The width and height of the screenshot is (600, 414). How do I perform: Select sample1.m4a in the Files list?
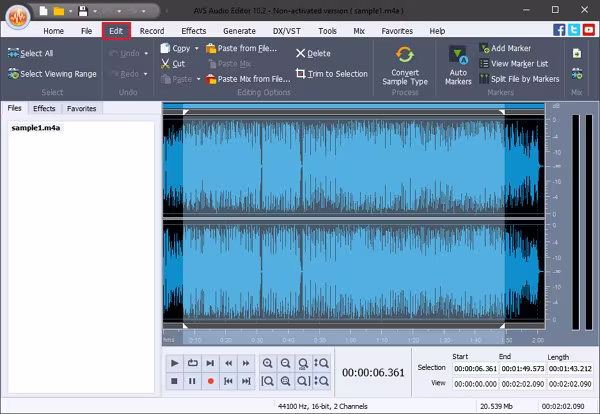coord(36,128)
